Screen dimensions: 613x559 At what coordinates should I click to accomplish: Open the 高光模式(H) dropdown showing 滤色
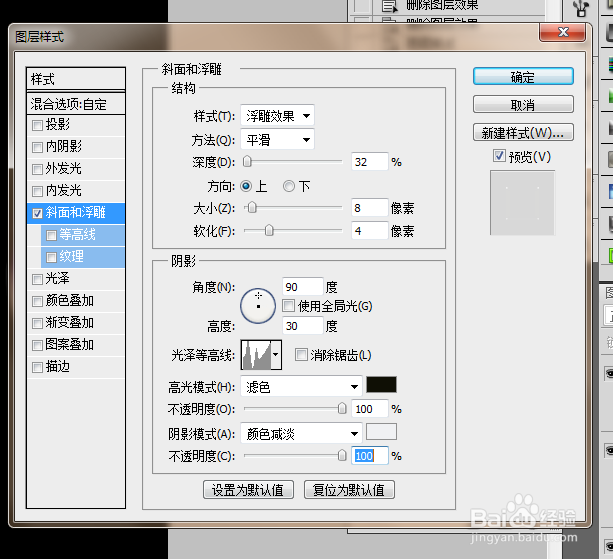[301, 387]
